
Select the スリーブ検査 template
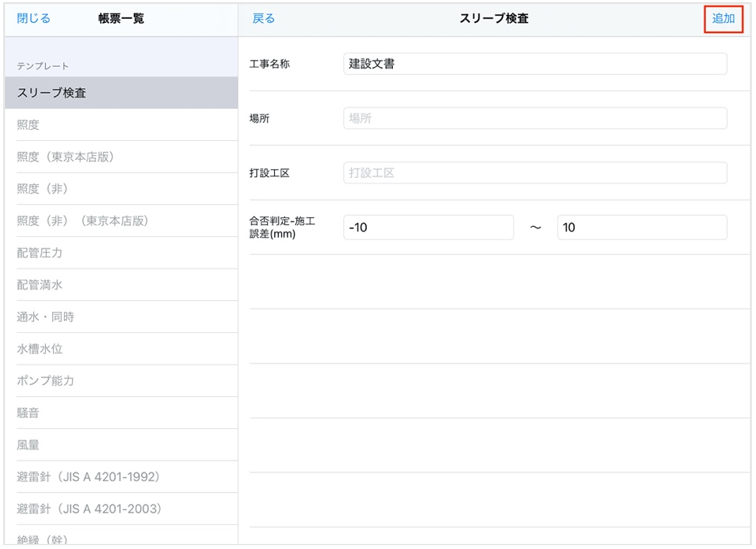pyautogui.click(x=120, y=93)
